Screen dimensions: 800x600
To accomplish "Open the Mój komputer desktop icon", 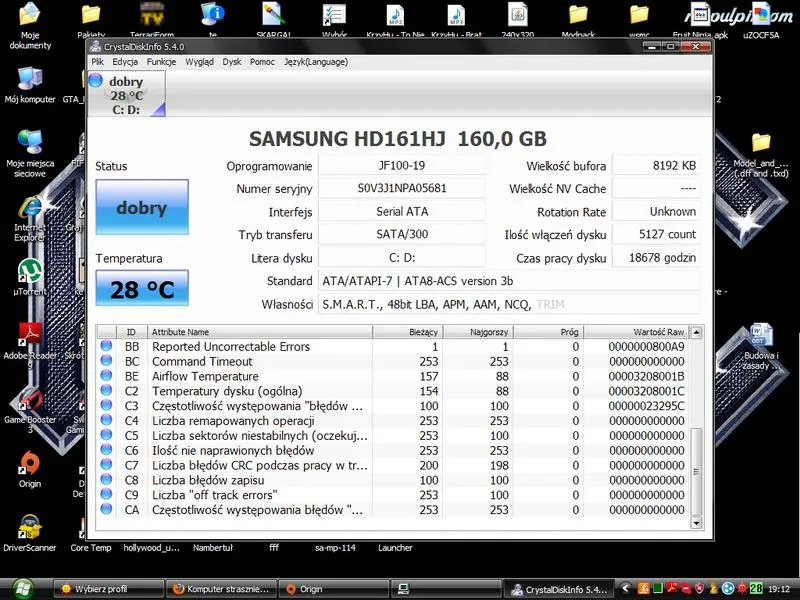I will coord(30,85).
